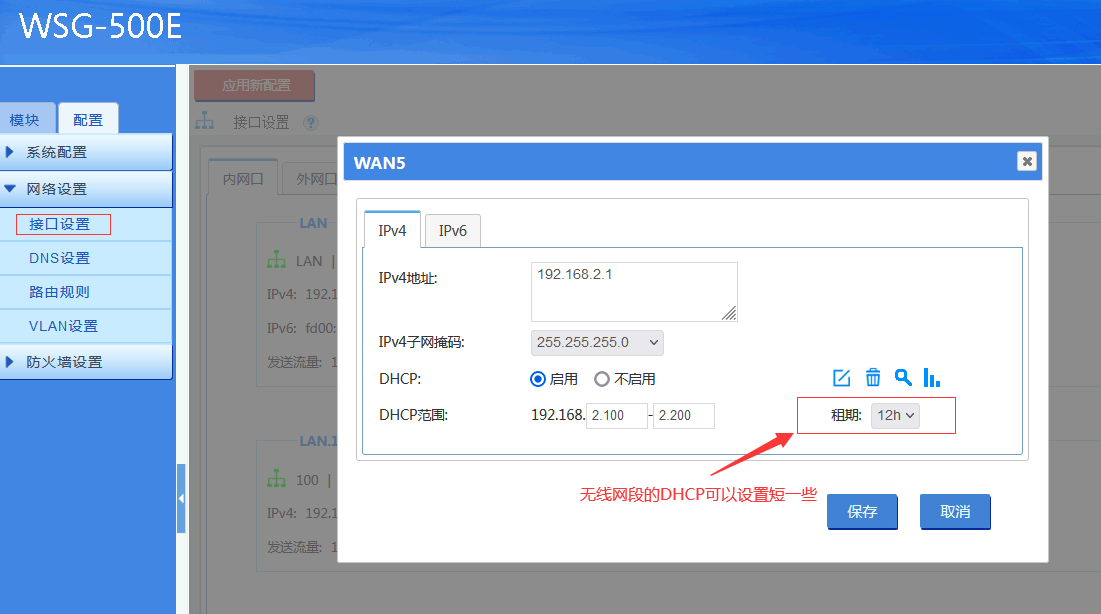Click the 保存 save button

862,511
